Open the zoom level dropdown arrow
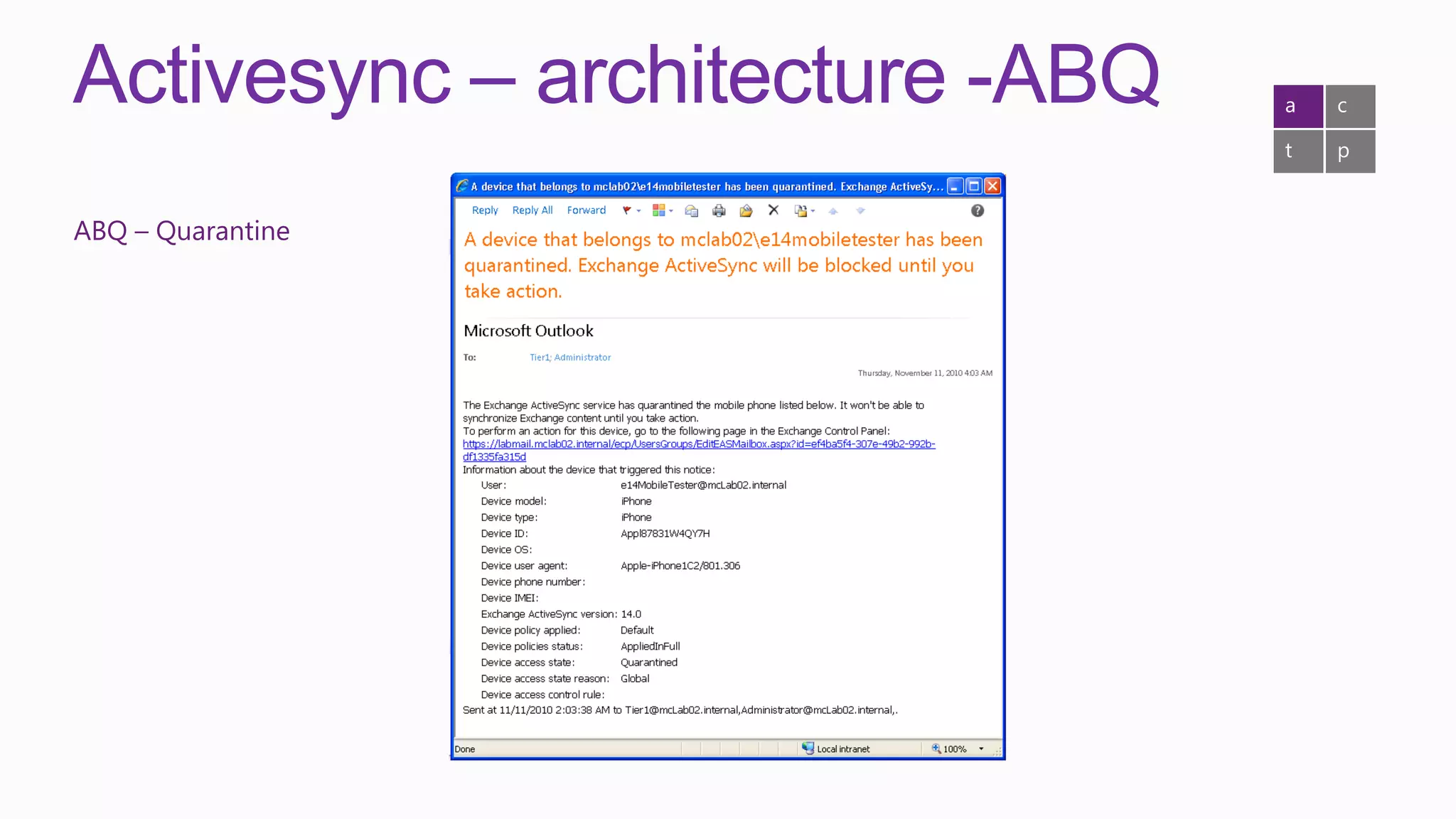The height and width of the screenshot is (819, 1456). click(981, 749)
